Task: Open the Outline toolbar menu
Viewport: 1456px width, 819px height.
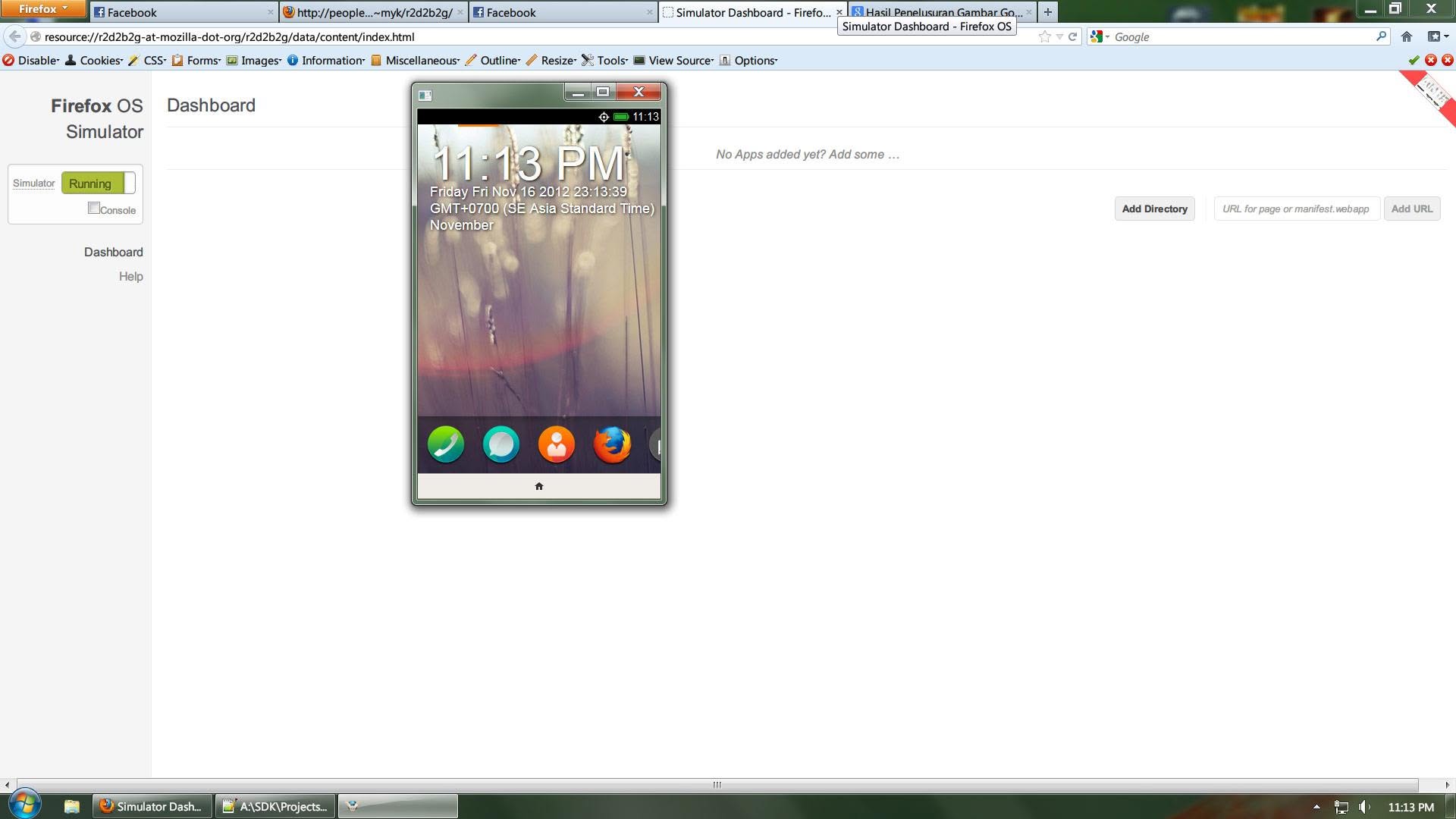Action: (x=493, y=60)
